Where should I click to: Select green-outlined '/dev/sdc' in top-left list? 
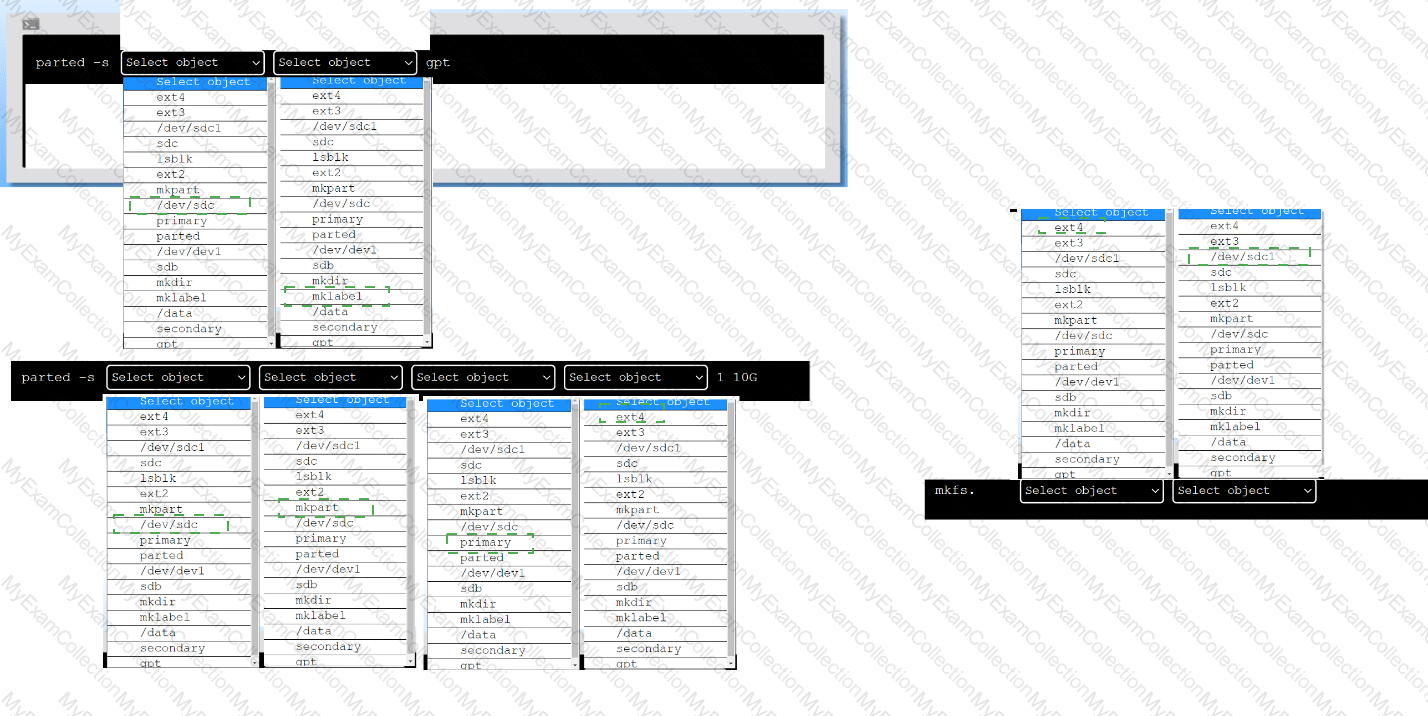point(186,205)
